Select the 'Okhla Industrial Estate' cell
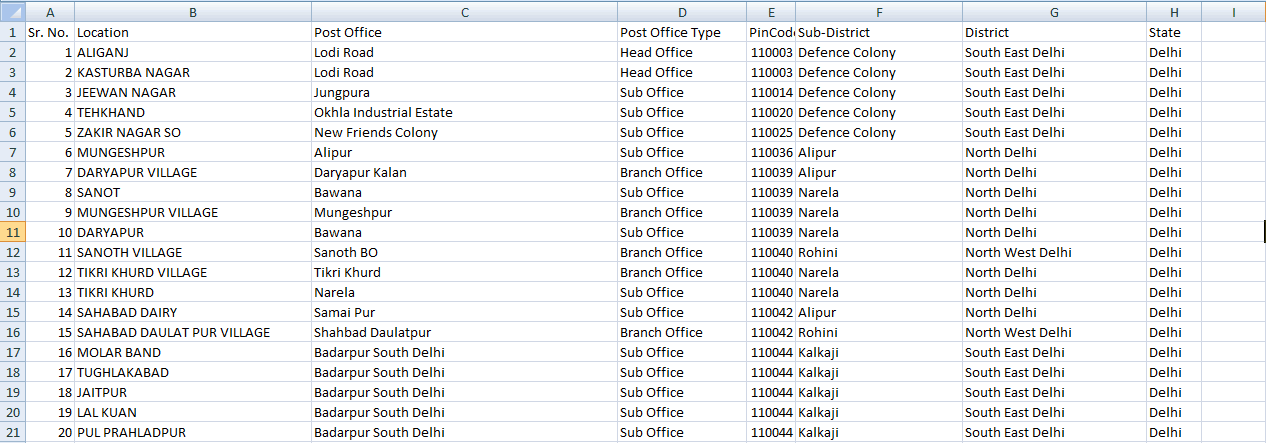1266x443 pixels. click(464, 112)
